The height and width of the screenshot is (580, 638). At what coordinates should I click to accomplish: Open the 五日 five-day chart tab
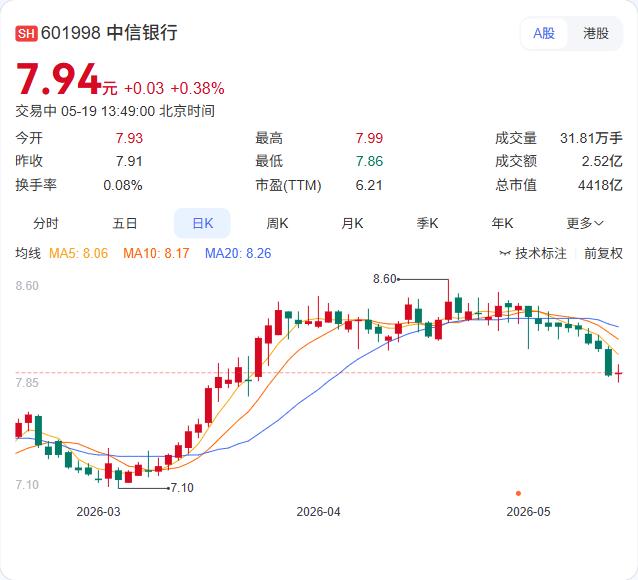pyautogui.click(x=125, y=223)
